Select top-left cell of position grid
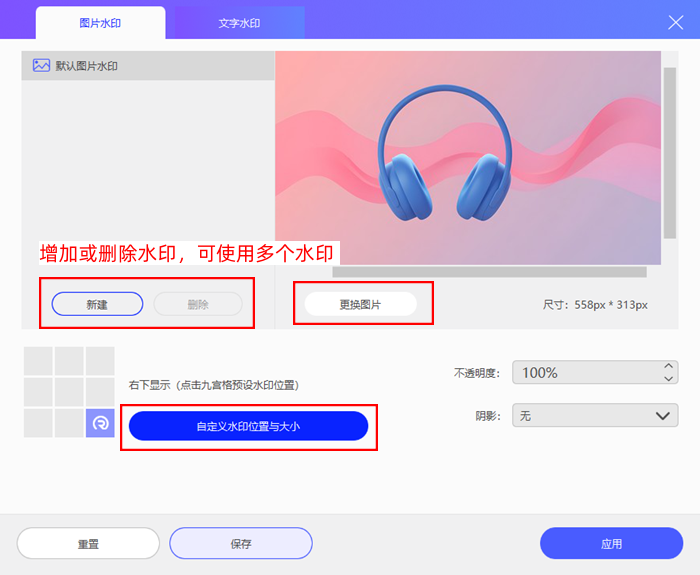This screenshot has height=575, width=700. (38, 361)
